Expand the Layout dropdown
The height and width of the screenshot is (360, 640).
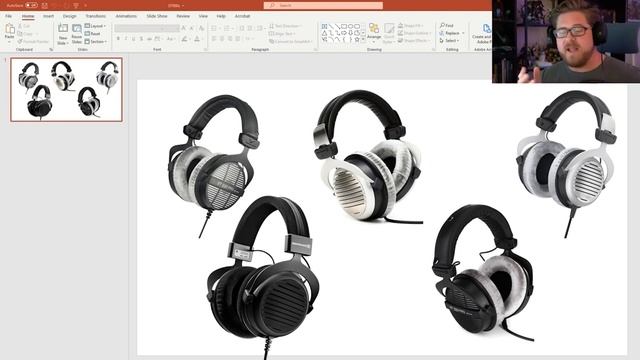point(95,26)
